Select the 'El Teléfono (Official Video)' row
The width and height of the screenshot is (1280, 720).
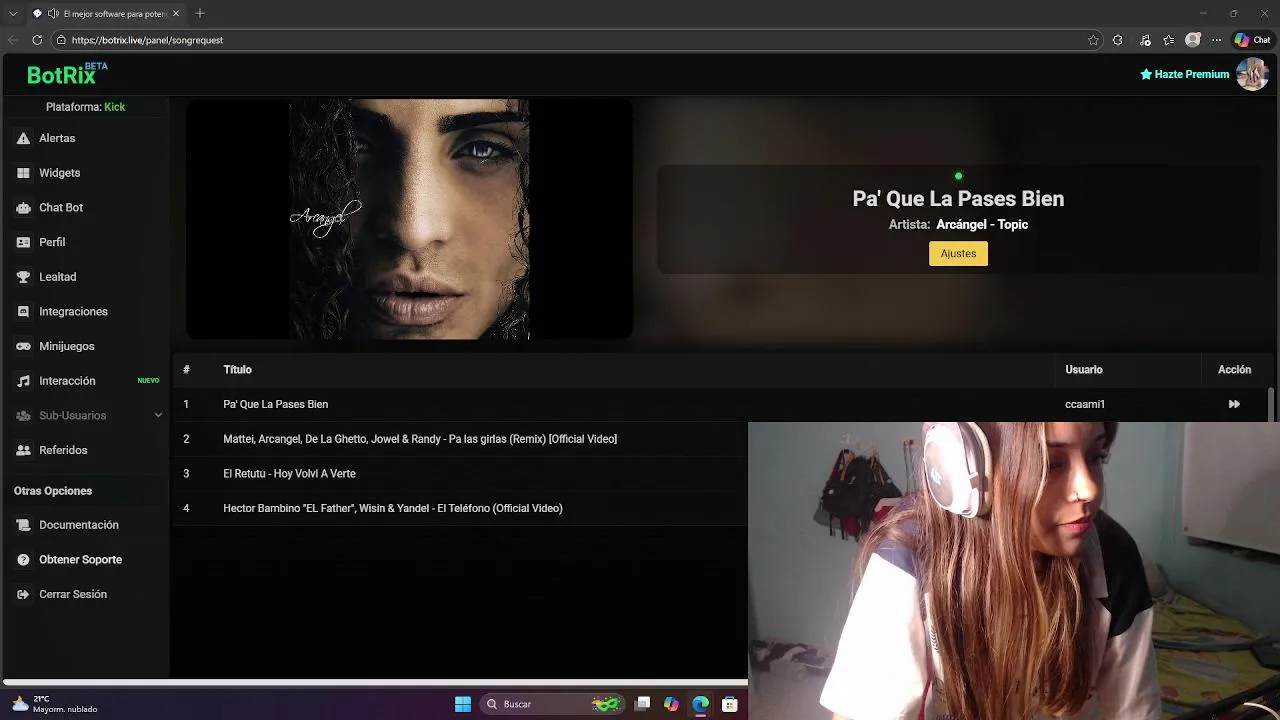[460, 508]
